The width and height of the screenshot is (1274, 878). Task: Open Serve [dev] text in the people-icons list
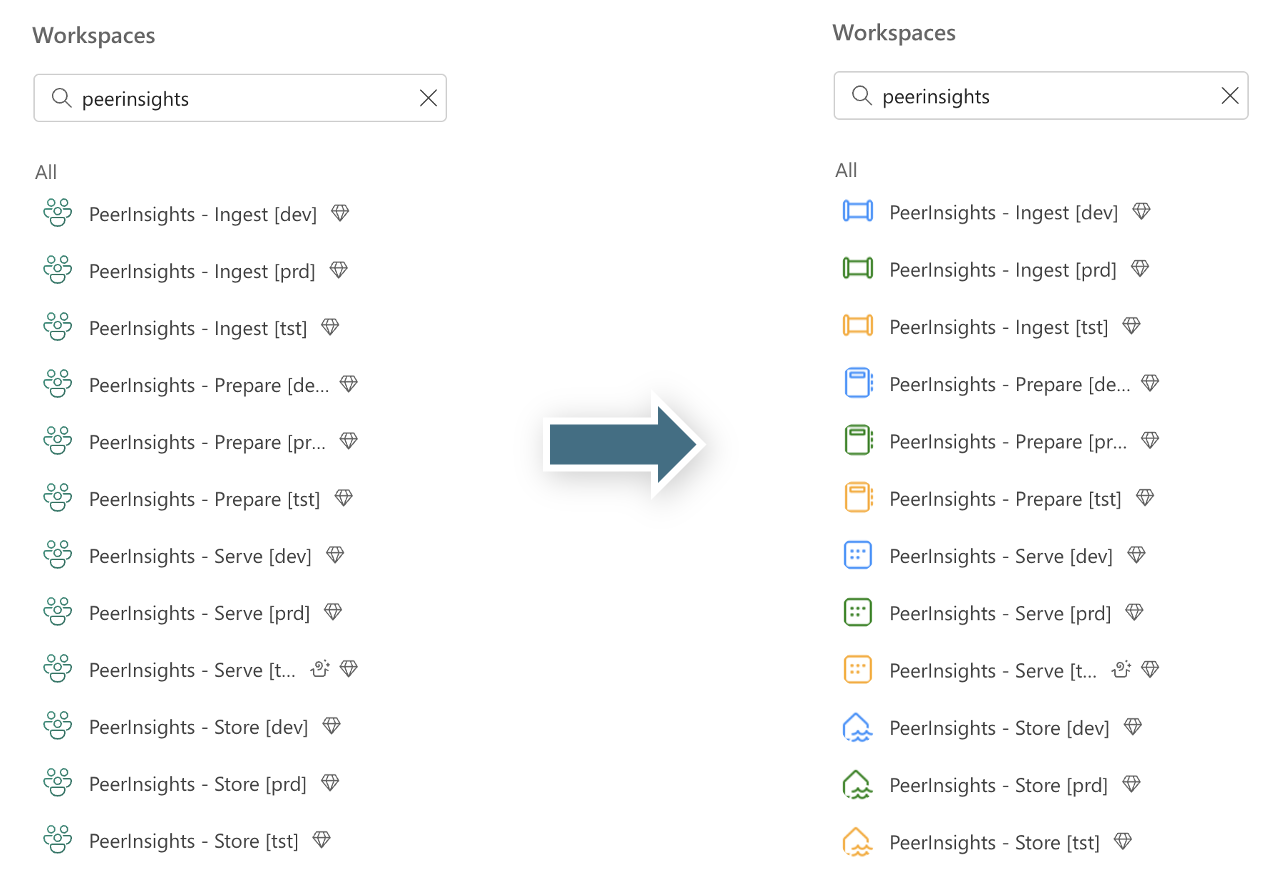coord(200,555)
